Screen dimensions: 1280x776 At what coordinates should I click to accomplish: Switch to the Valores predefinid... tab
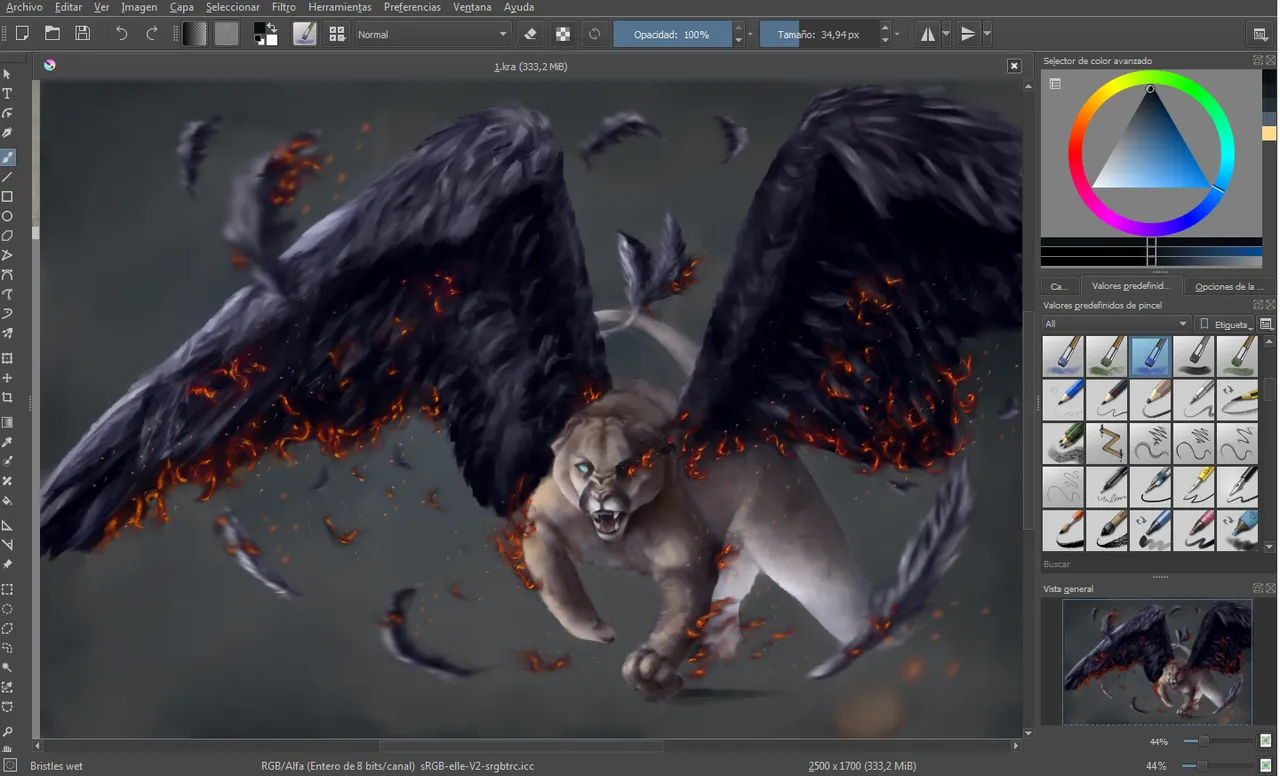(x=1130, y=286)
